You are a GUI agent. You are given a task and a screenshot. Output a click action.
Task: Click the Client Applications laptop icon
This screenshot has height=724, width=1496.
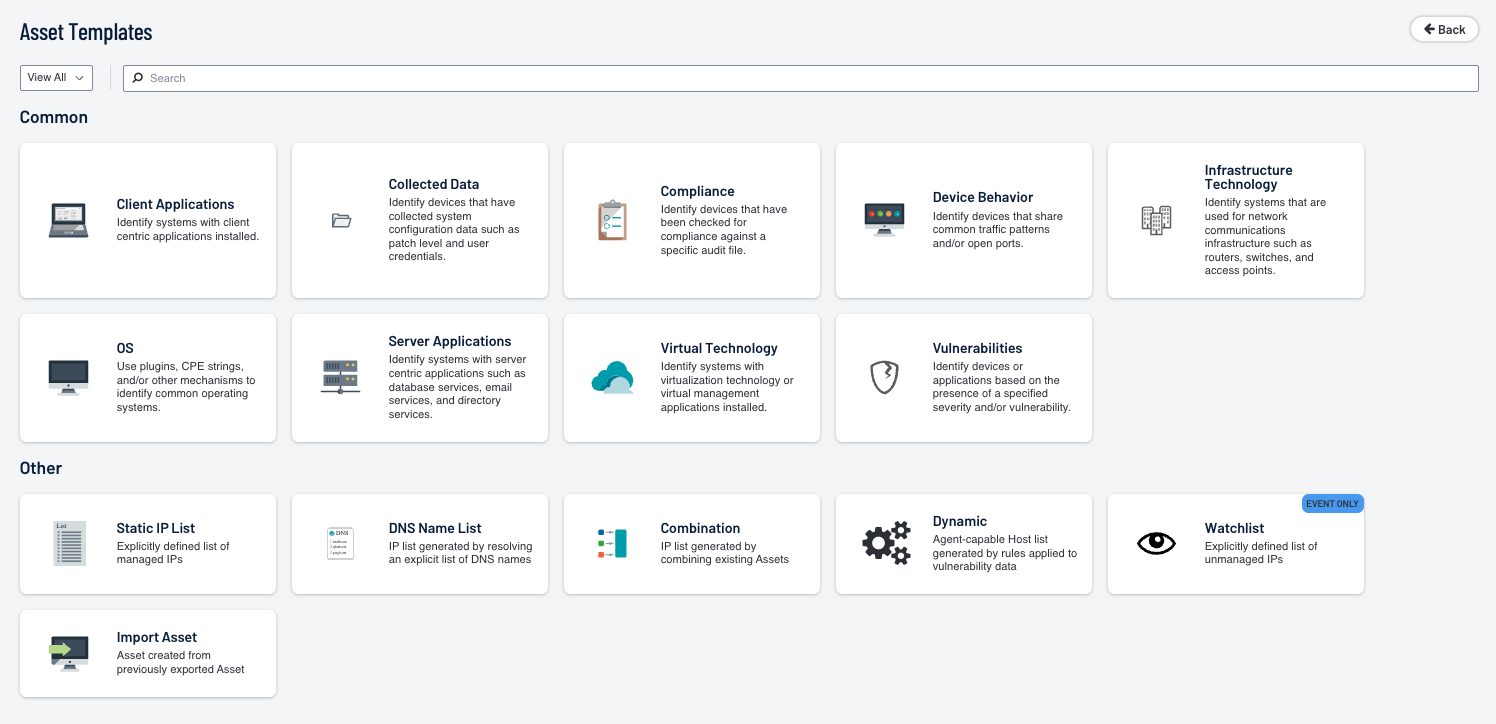pos(68,220)
